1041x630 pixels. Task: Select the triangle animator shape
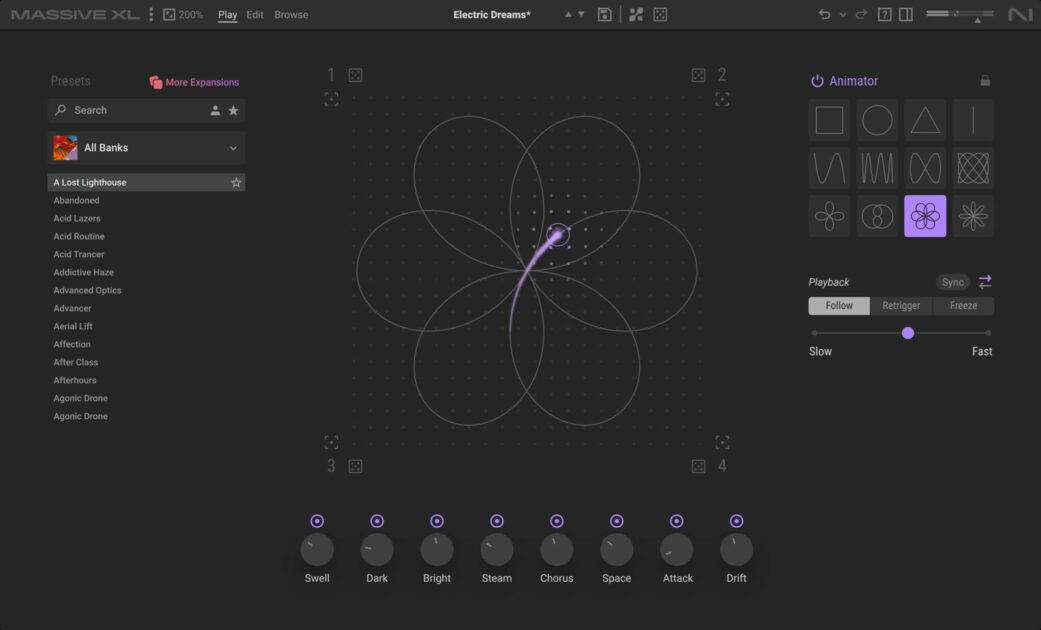coord(925,120)
